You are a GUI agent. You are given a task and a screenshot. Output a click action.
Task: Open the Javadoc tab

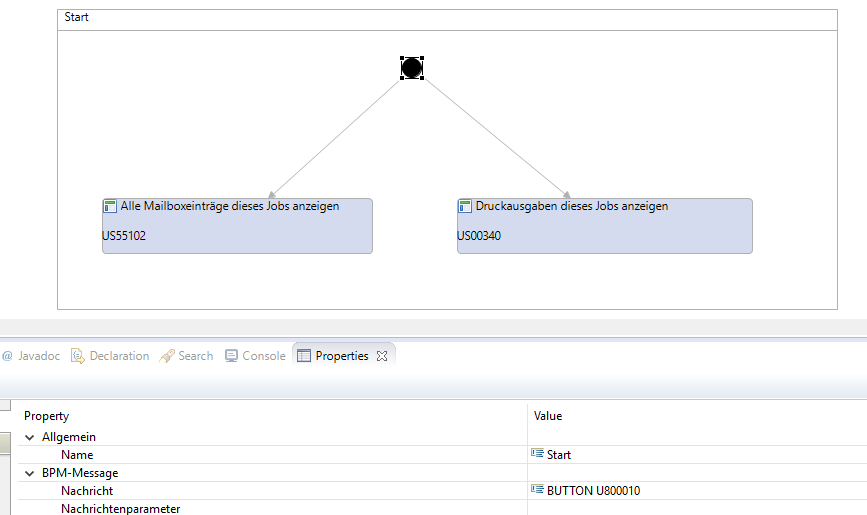click(31, 356)
